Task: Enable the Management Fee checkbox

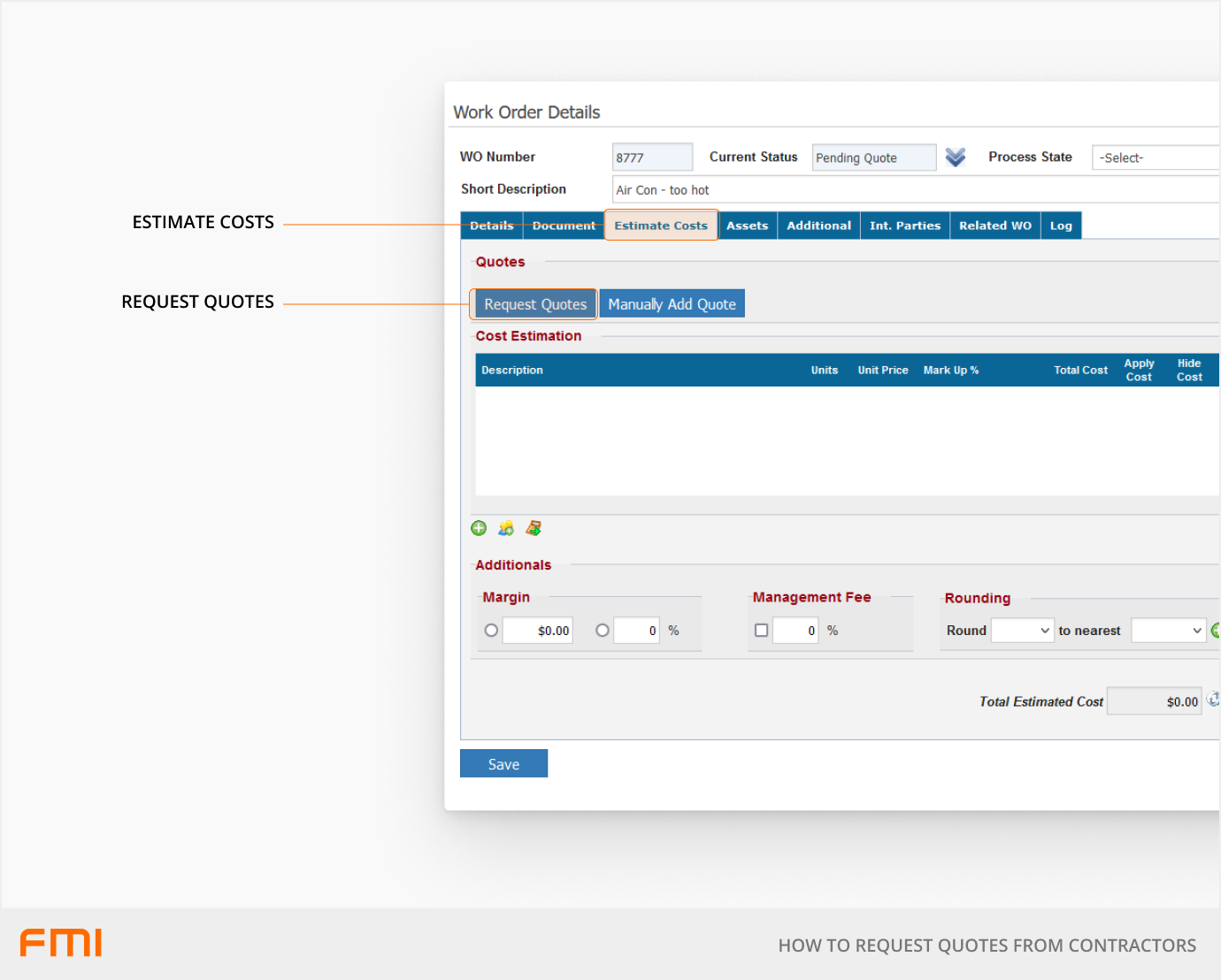Action: pos(761,631)
